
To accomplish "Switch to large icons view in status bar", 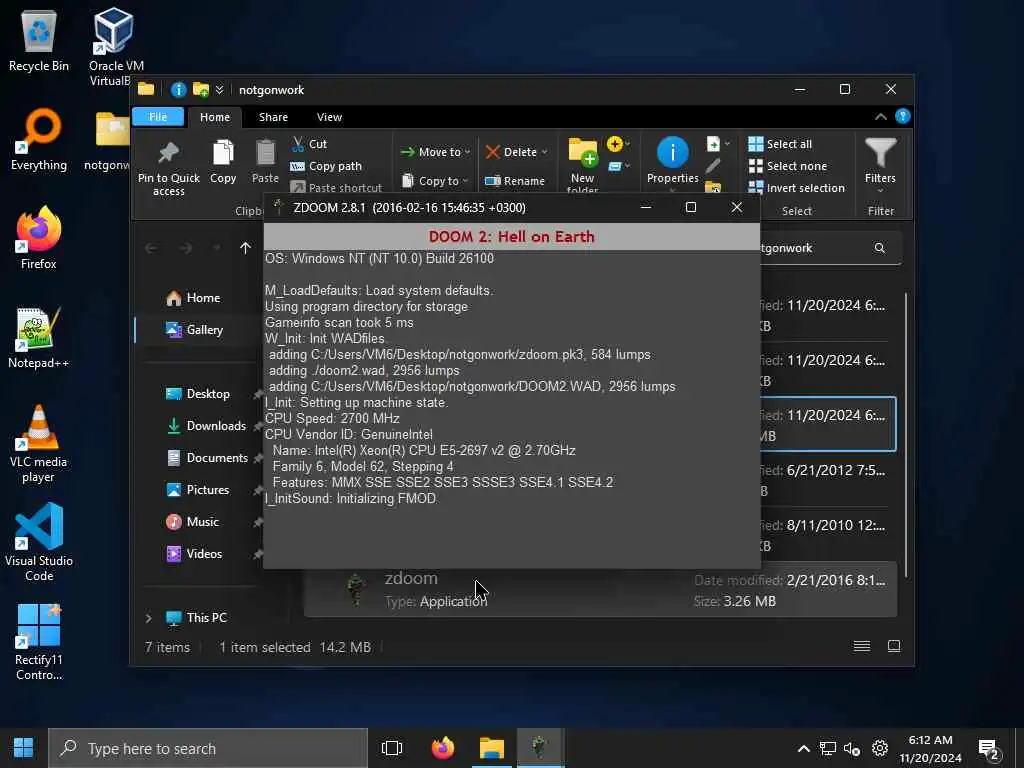I will 894,646.
